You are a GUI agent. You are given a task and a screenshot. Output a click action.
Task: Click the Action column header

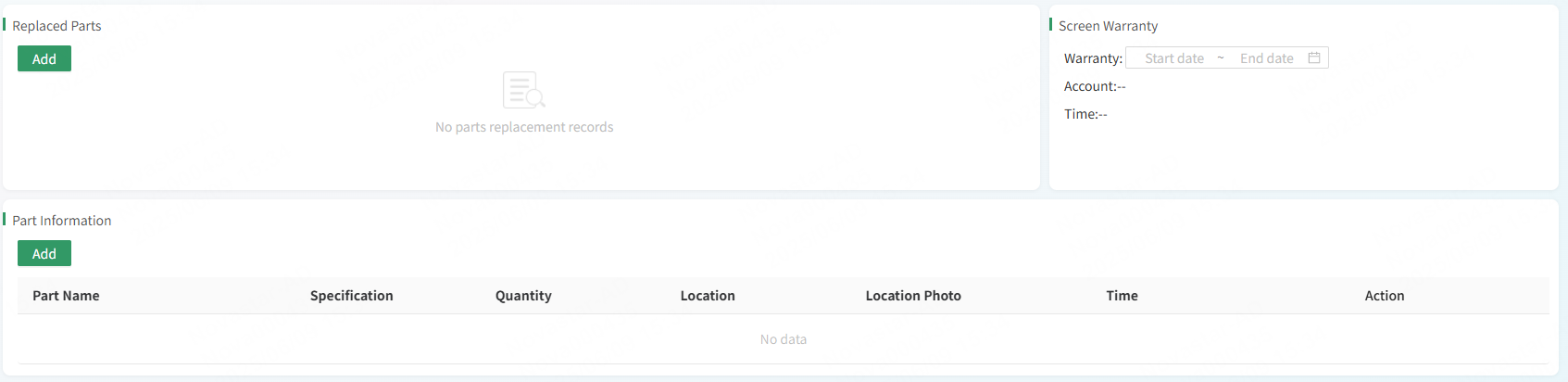[x=1384, y=296]
